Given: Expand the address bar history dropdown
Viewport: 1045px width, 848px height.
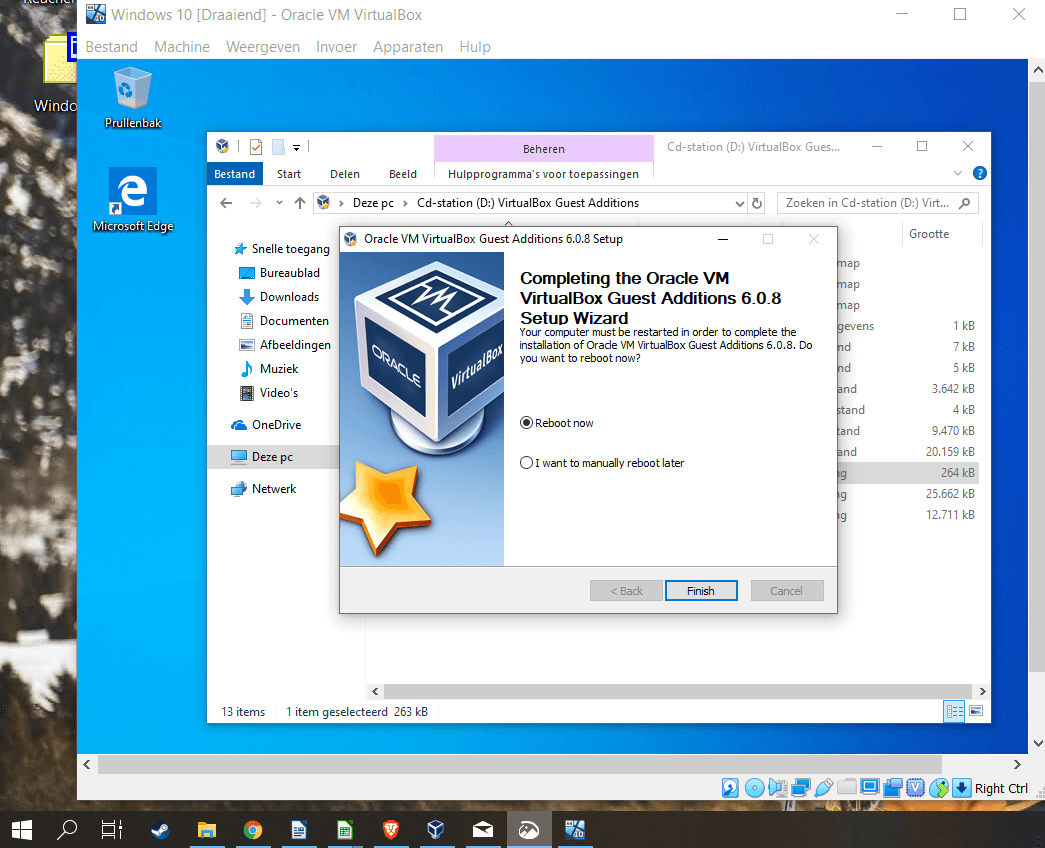Looking at the screenshot, I should coord(740,203).
